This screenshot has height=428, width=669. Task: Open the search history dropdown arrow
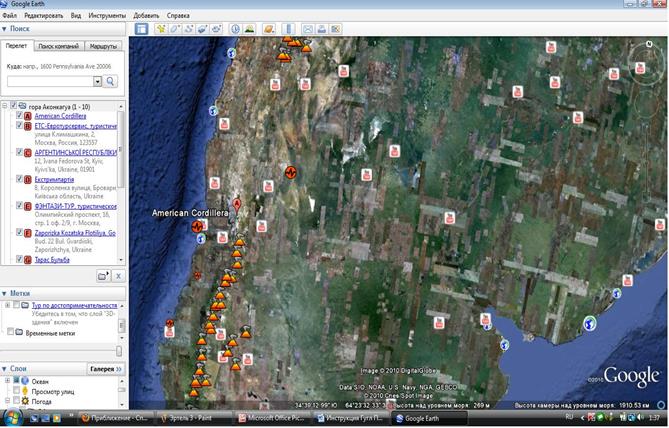[x=97, y=81]
